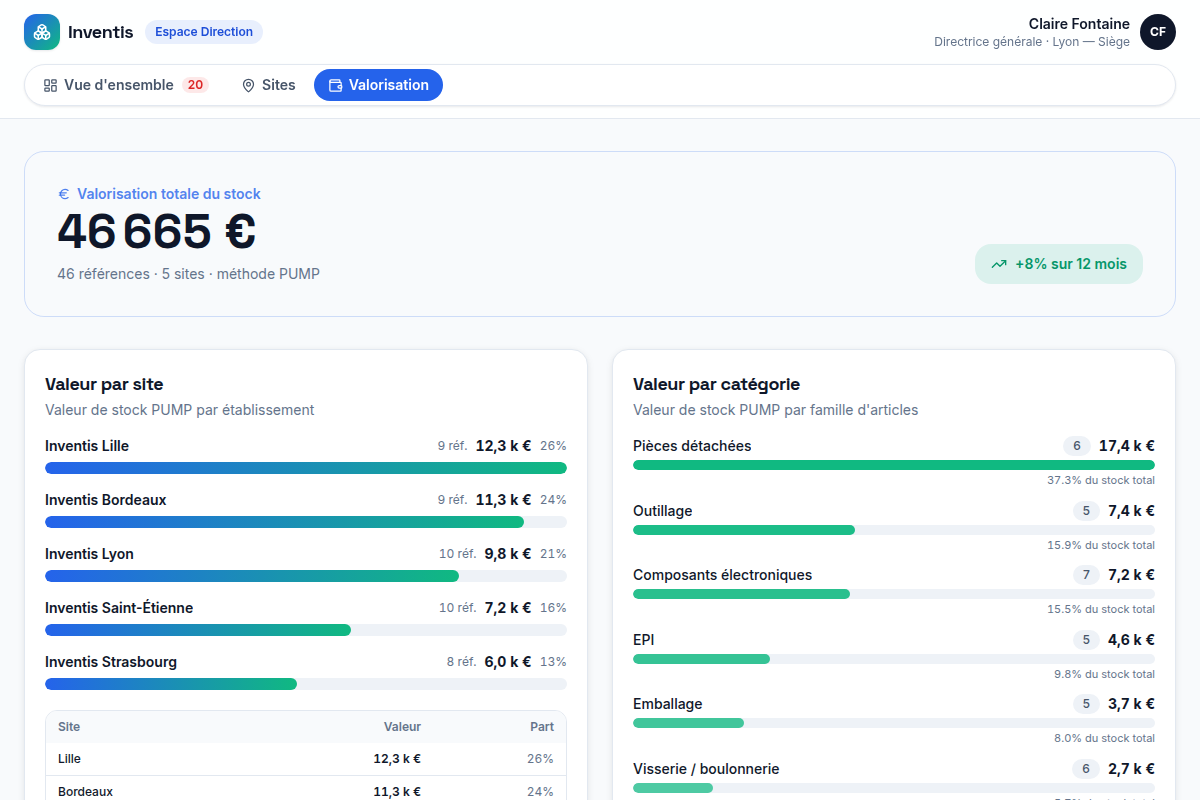Click the Inventis Lyon progress bar
Screen dimensions: 1200x800
(x=306, y=576)
